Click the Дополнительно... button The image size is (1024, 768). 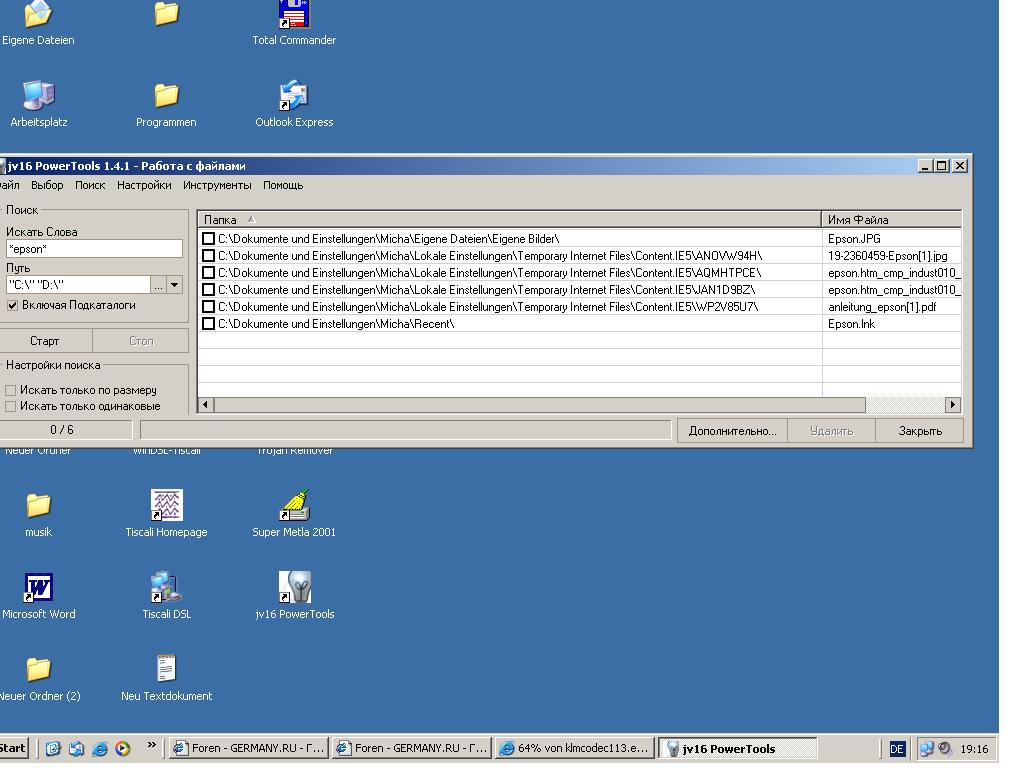732,431
